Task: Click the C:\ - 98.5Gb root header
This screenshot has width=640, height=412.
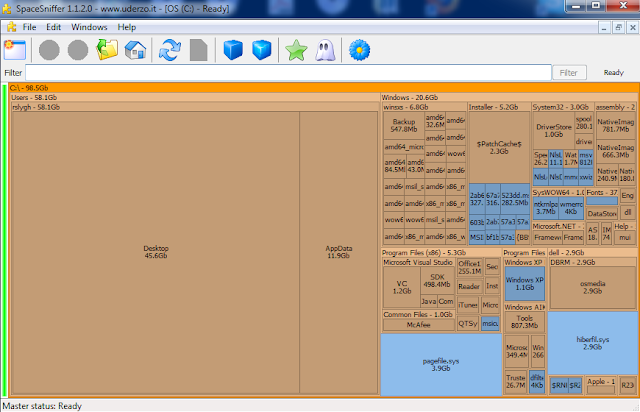Action: tap(324, 88)
